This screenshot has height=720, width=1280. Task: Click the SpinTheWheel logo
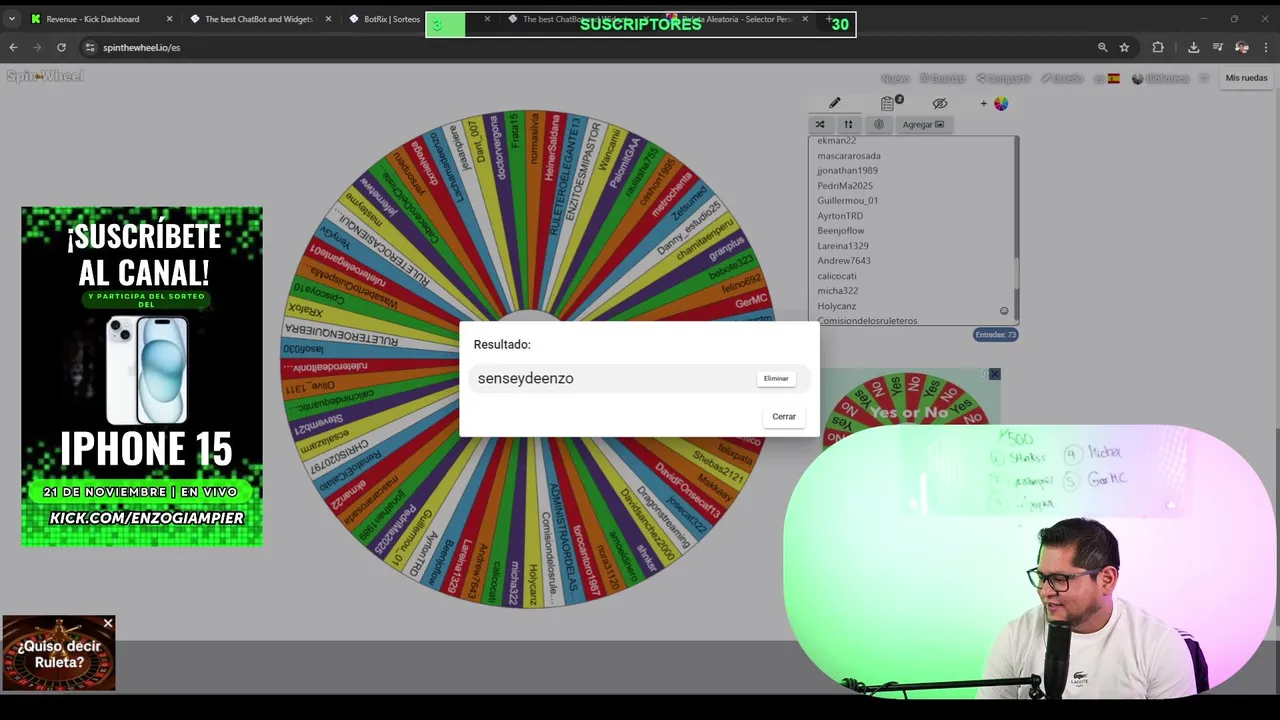[x=45, y=76]
